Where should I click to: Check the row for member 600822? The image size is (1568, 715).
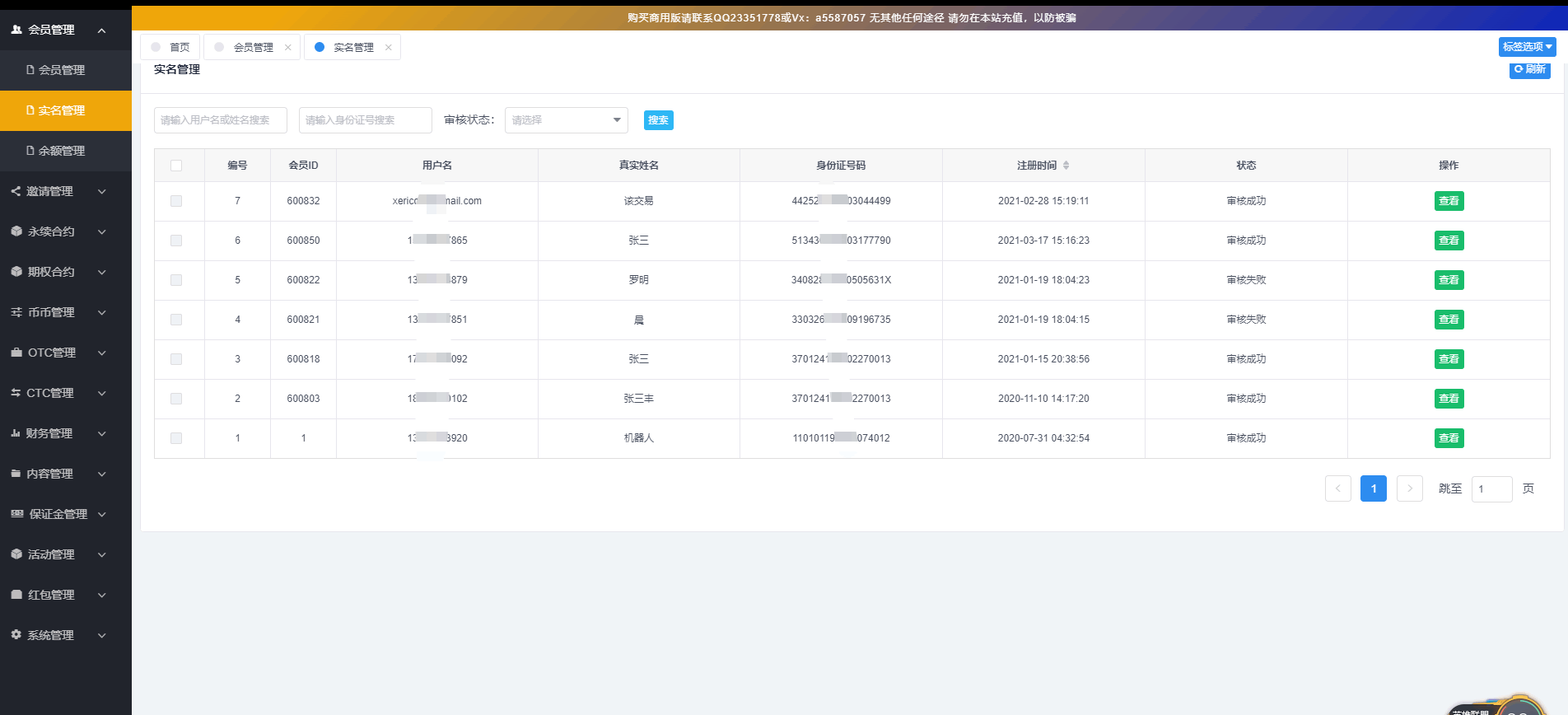click(x=176, y=280)
